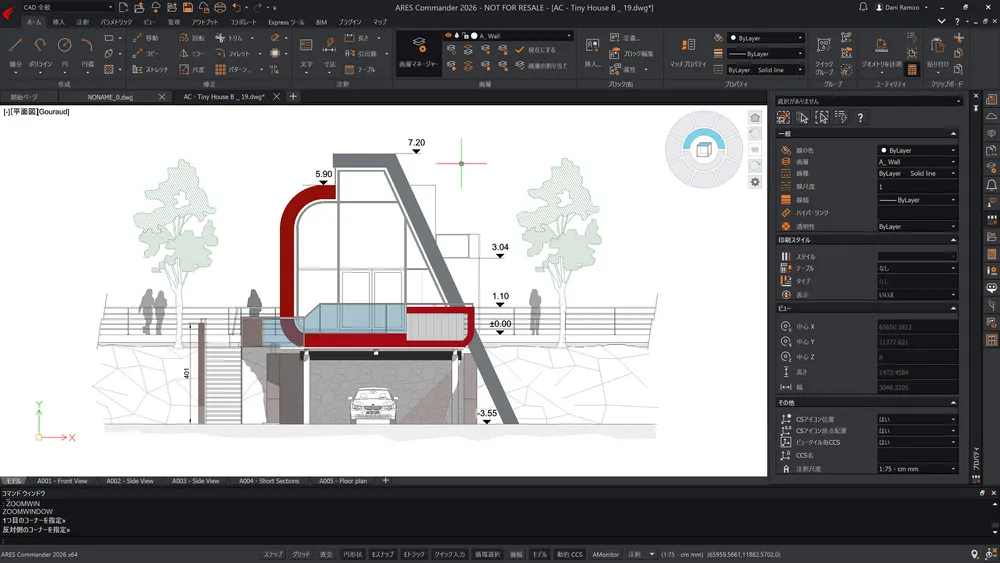Toggle AMonitor in status bar
The height and width of the screenshot is (563, 1000).
[x=605, y=555]
